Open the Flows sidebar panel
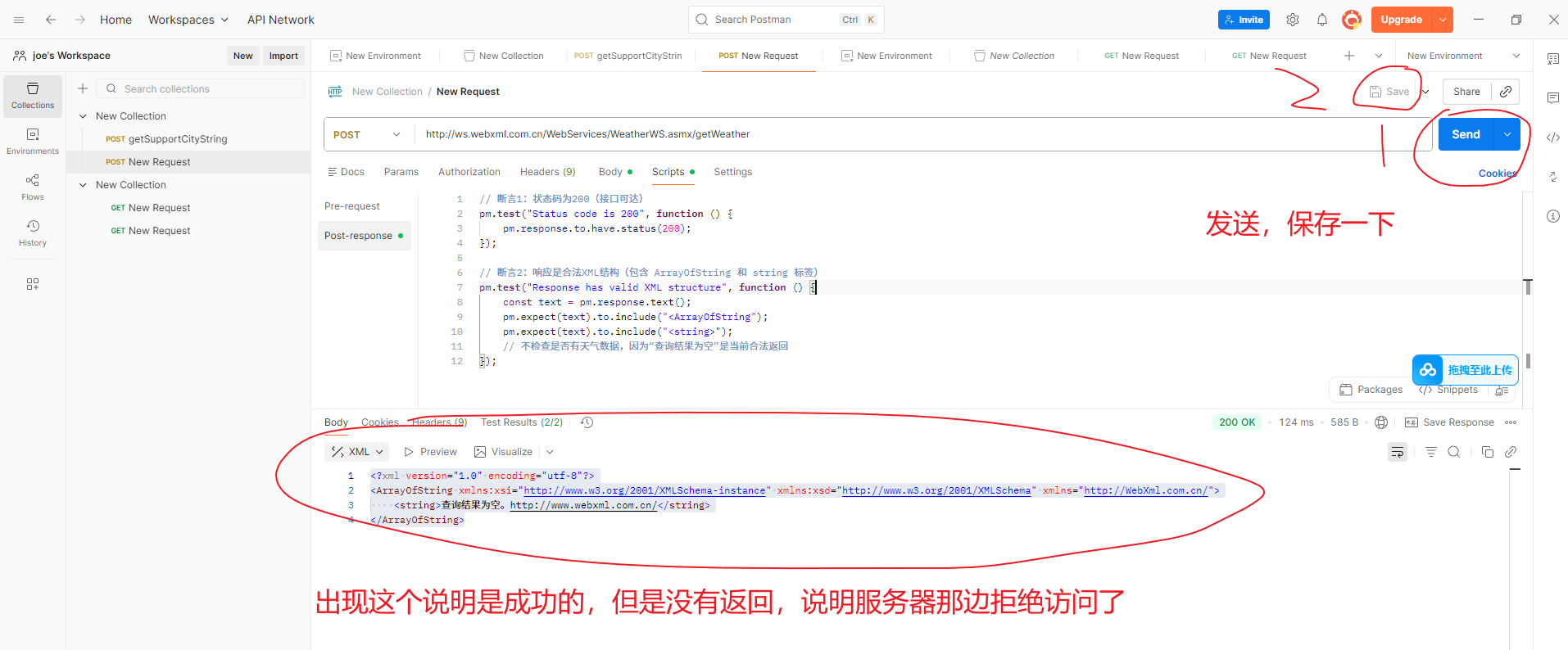This screenshot has height=650, width=1568. click(33, 187)
